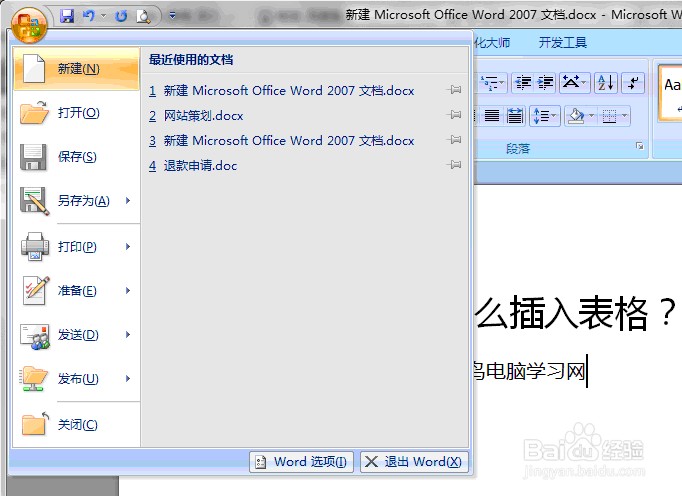Click the Prepare document checklist icon
The width and height of the screenshot is (682, 496).
[36, 290]
